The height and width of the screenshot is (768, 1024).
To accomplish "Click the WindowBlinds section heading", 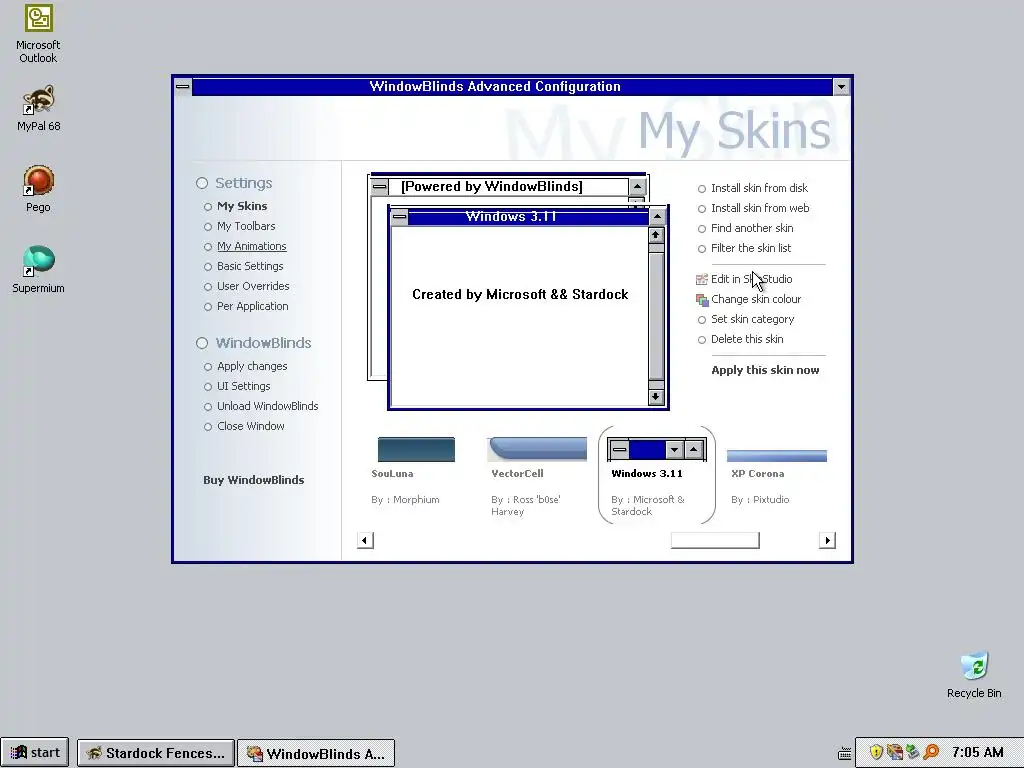I will tap(263, 344).
